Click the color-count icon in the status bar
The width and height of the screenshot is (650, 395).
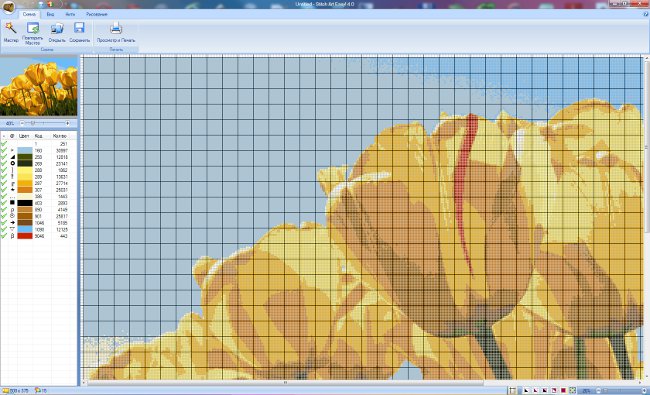tap(38, 390)
